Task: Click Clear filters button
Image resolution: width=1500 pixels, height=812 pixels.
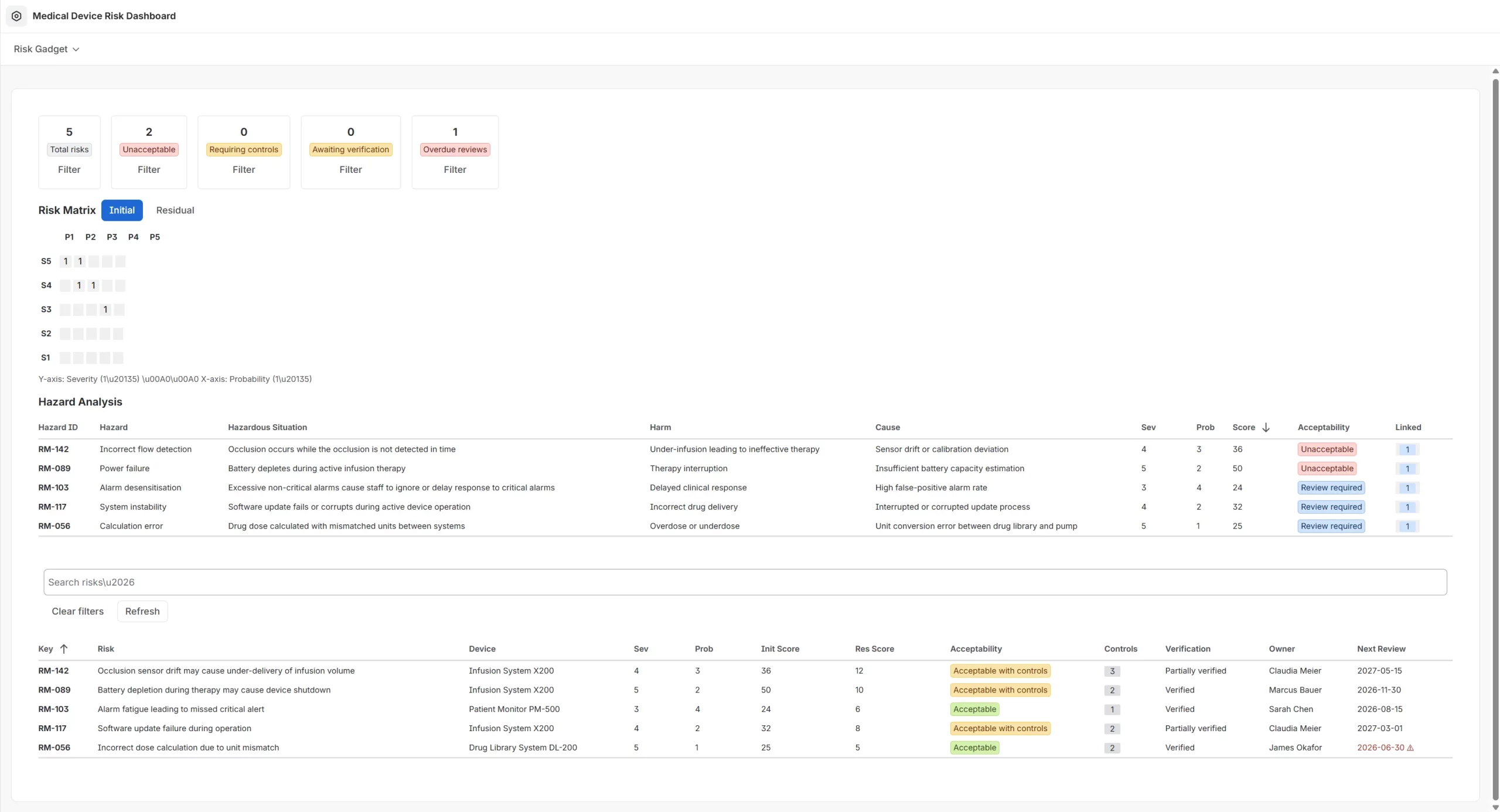Action: tap(77, 611)
